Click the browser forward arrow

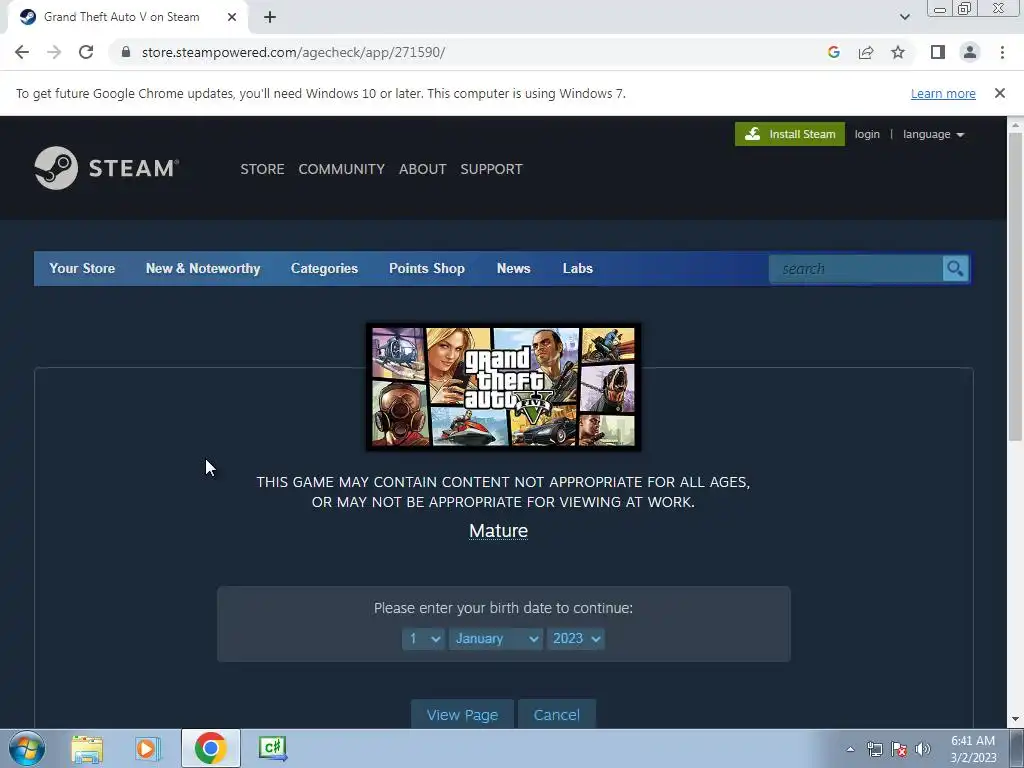coord(54,52)
